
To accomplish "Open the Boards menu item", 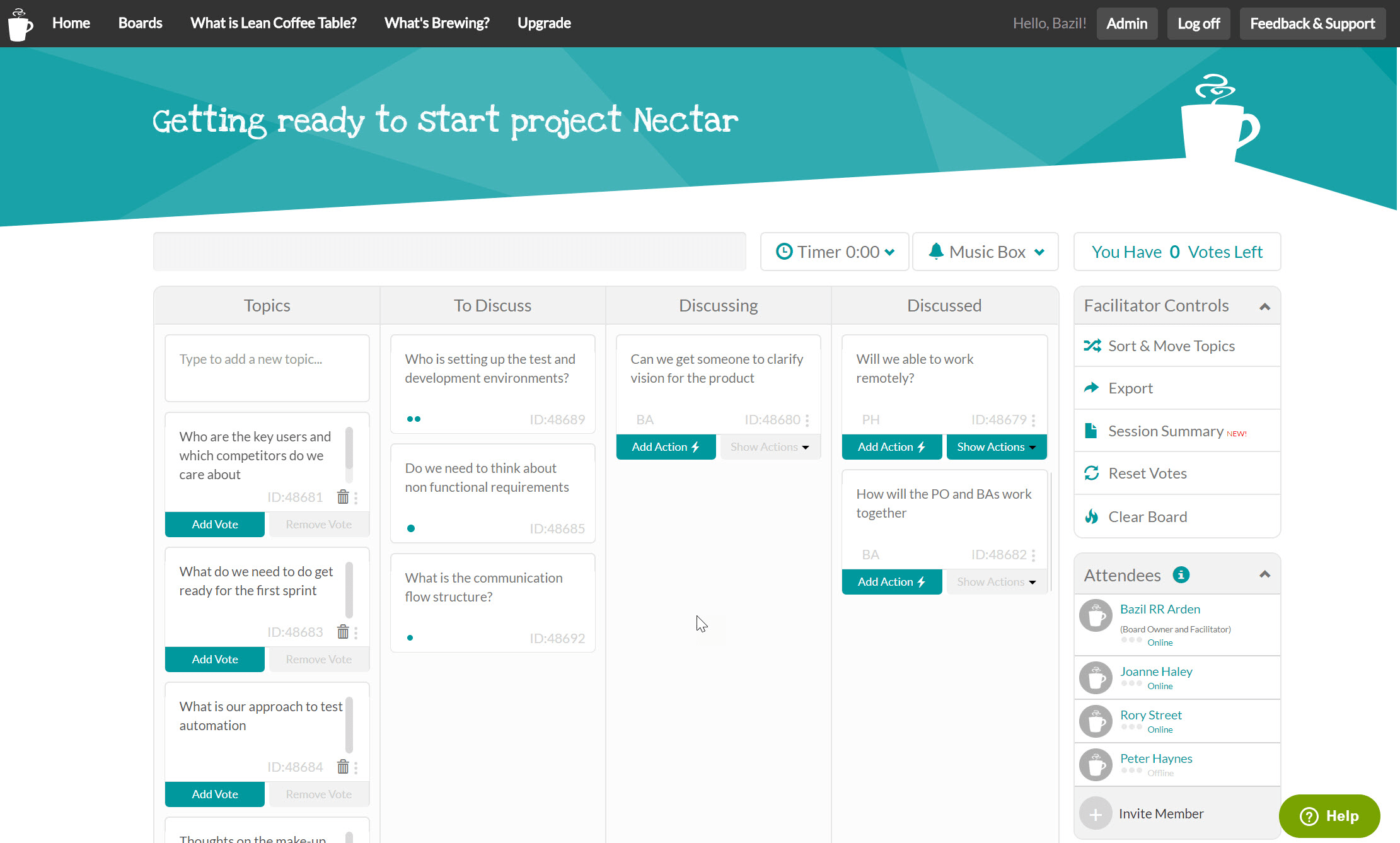I will point(140,23).
